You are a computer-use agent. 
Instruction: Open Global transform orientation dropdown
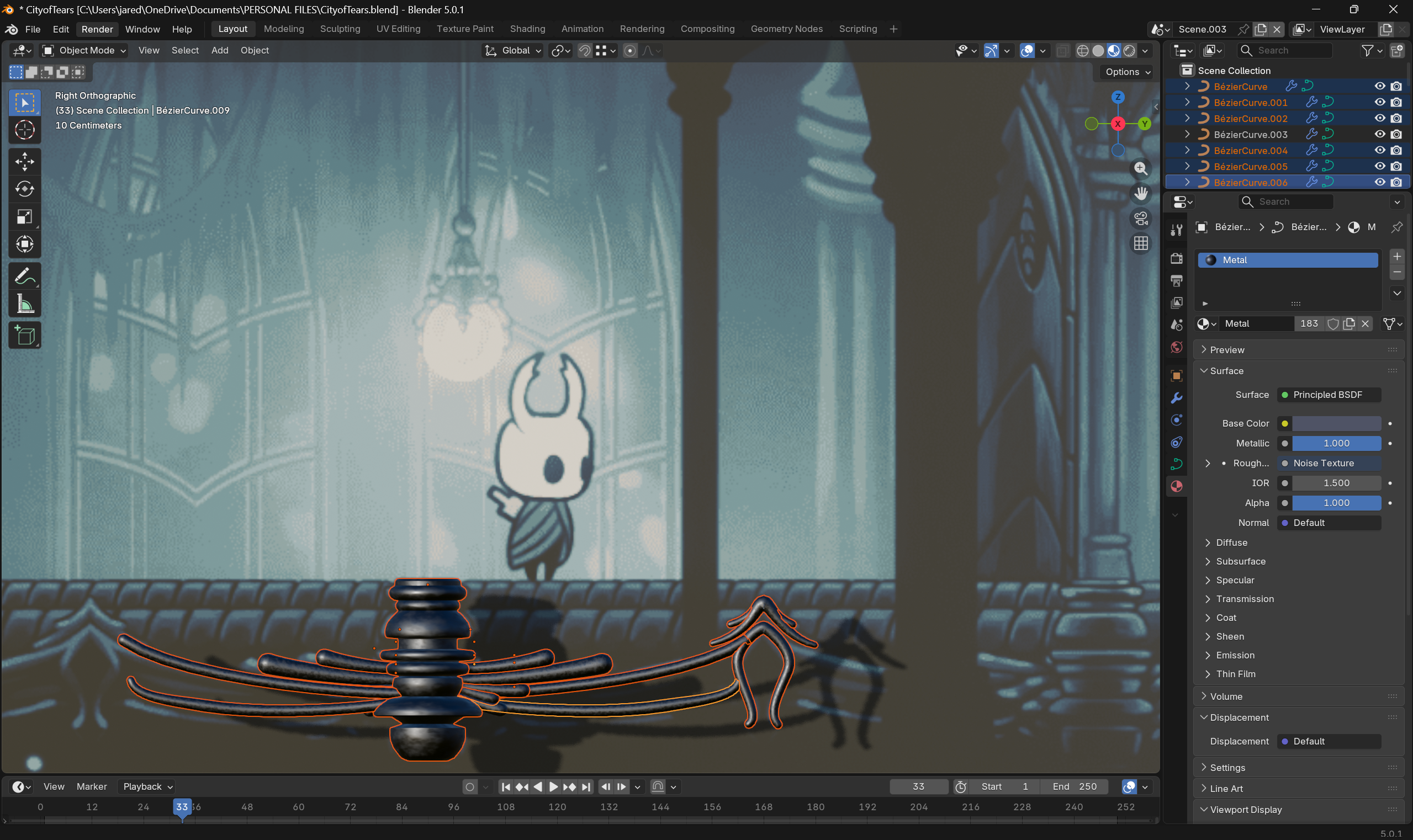point(512,50)
